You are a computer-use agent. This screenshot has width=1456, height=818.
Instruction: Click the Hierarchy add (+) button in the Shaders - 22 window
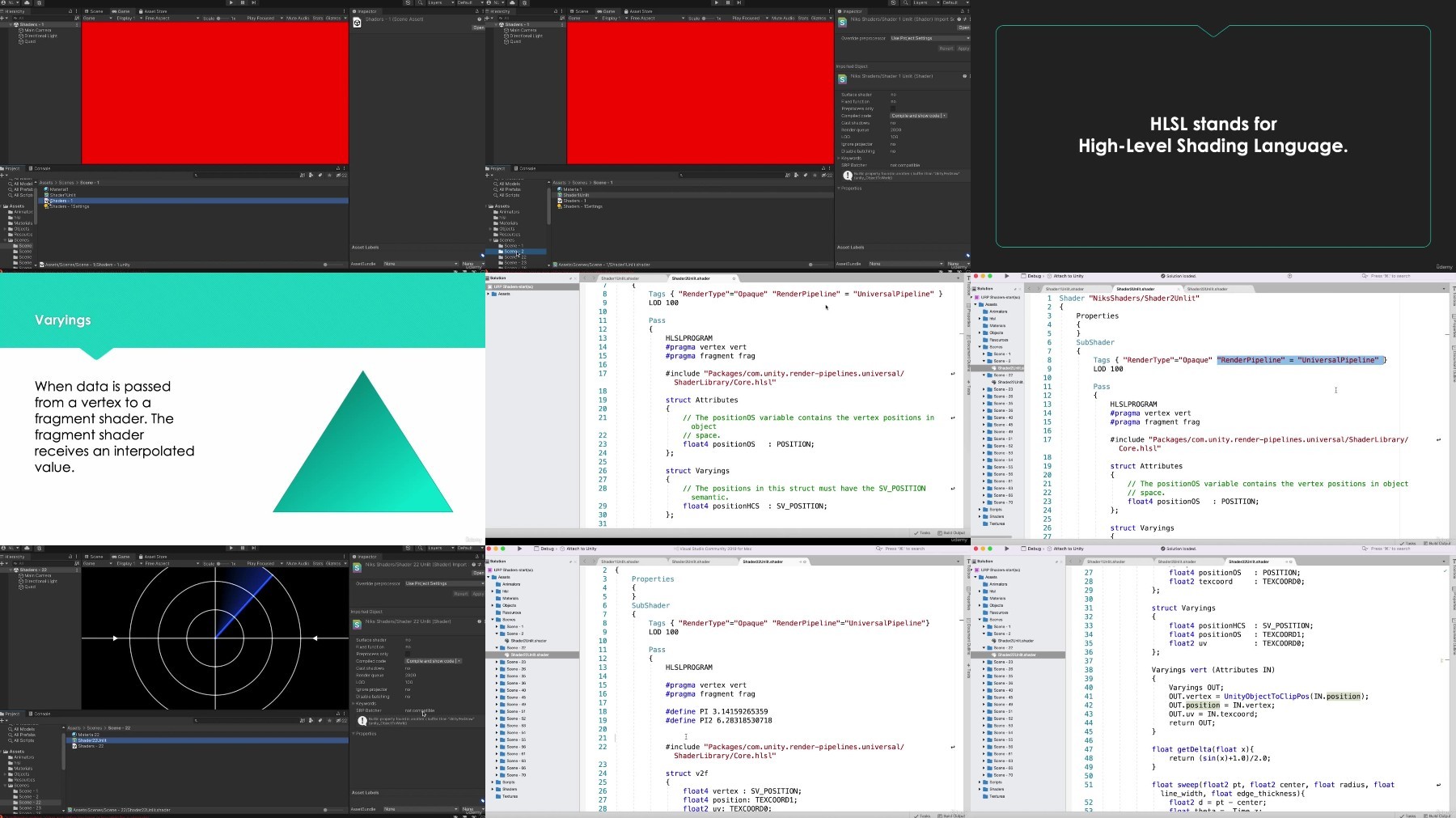tap(4, 563)
